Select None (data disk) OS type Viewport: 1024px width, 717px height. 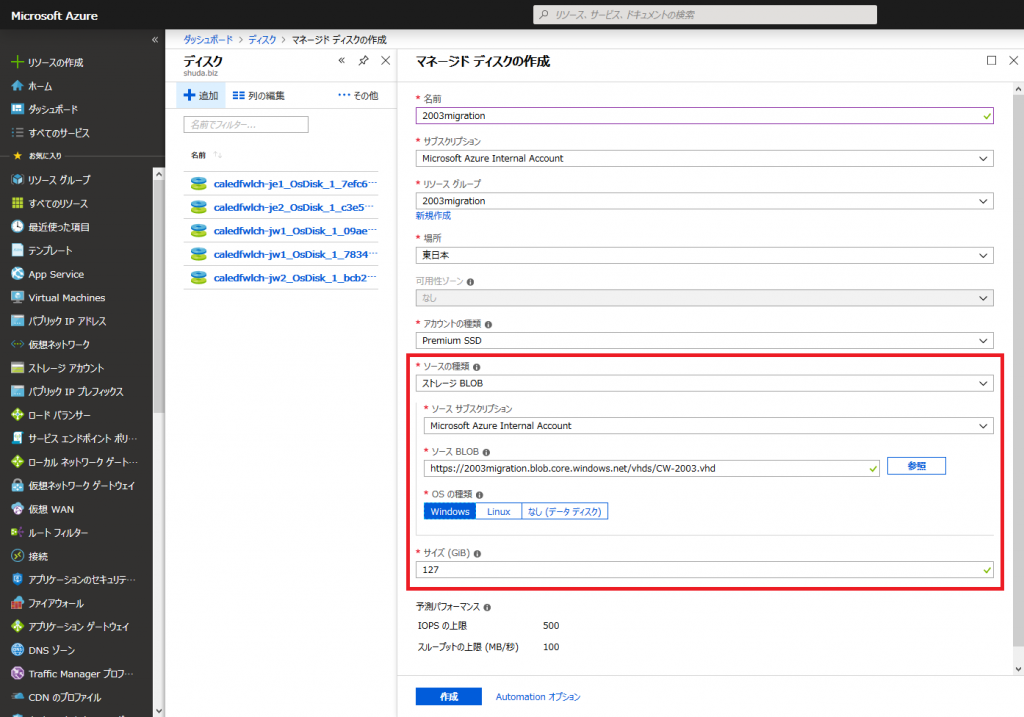(565, 511)
